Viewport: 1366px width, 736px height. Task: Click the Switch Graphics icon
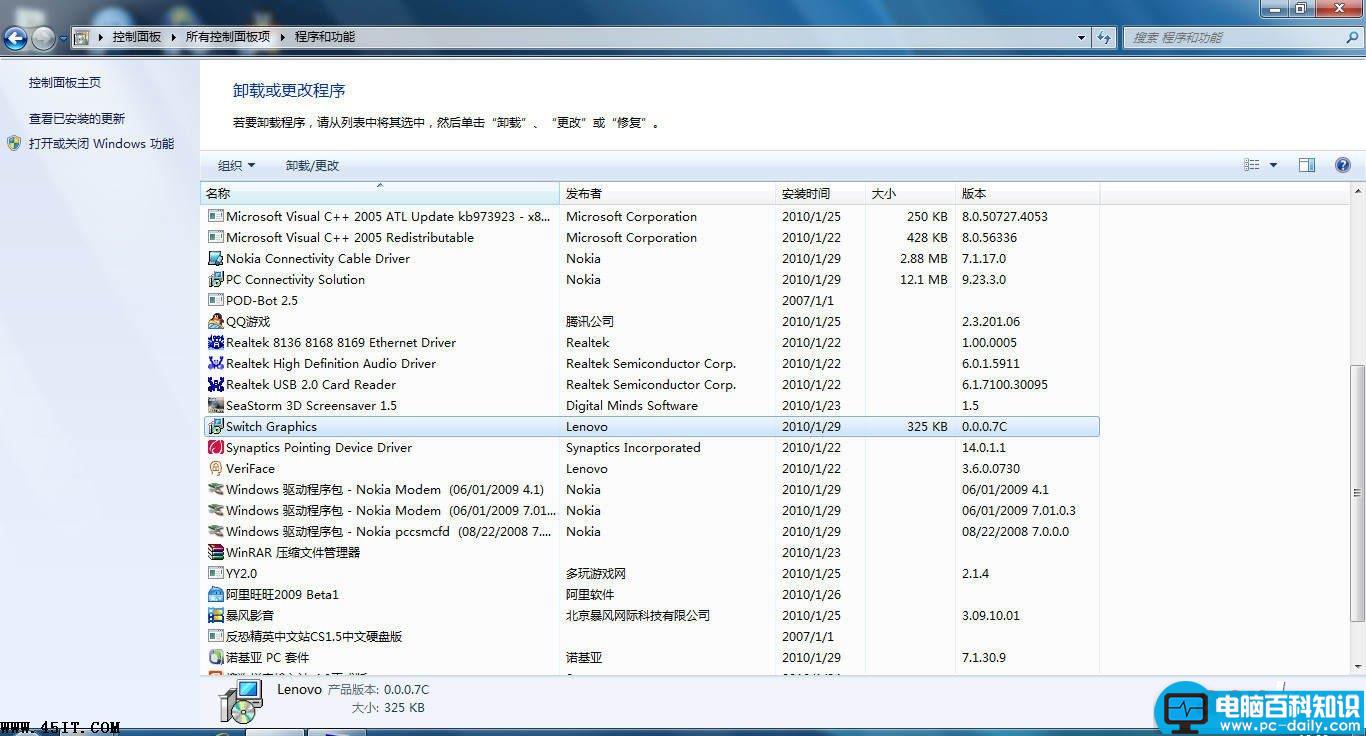[x=216, y=426]
